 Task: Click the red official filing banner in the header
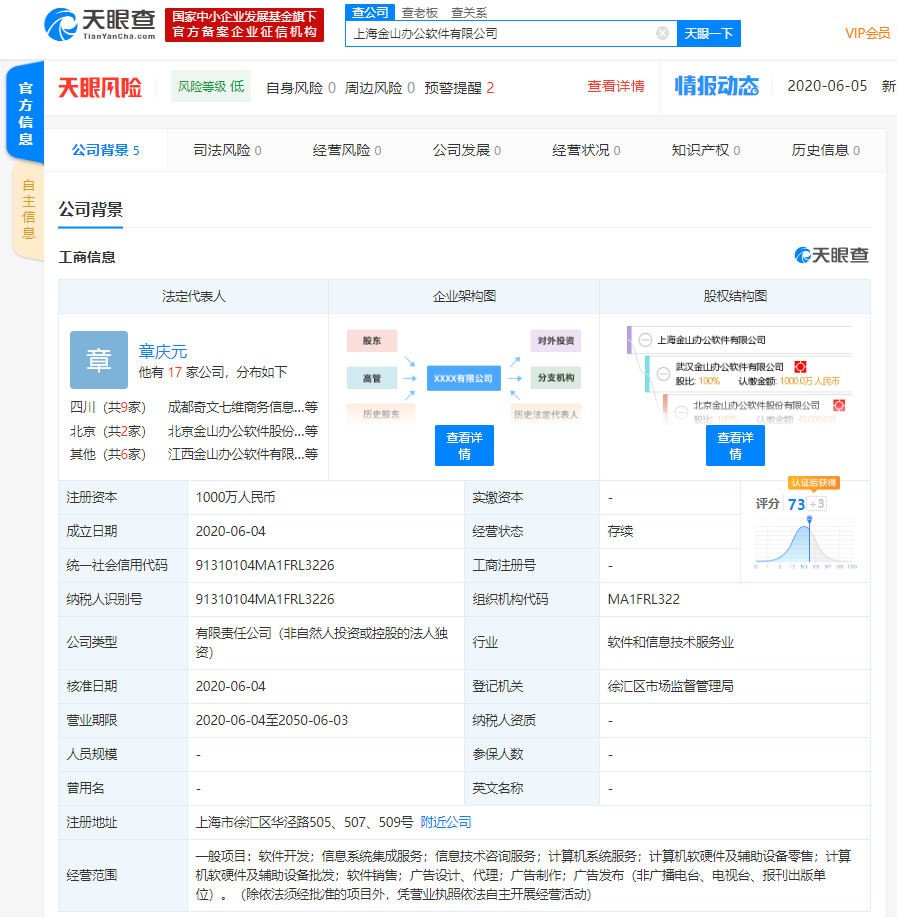coord(244,25)
